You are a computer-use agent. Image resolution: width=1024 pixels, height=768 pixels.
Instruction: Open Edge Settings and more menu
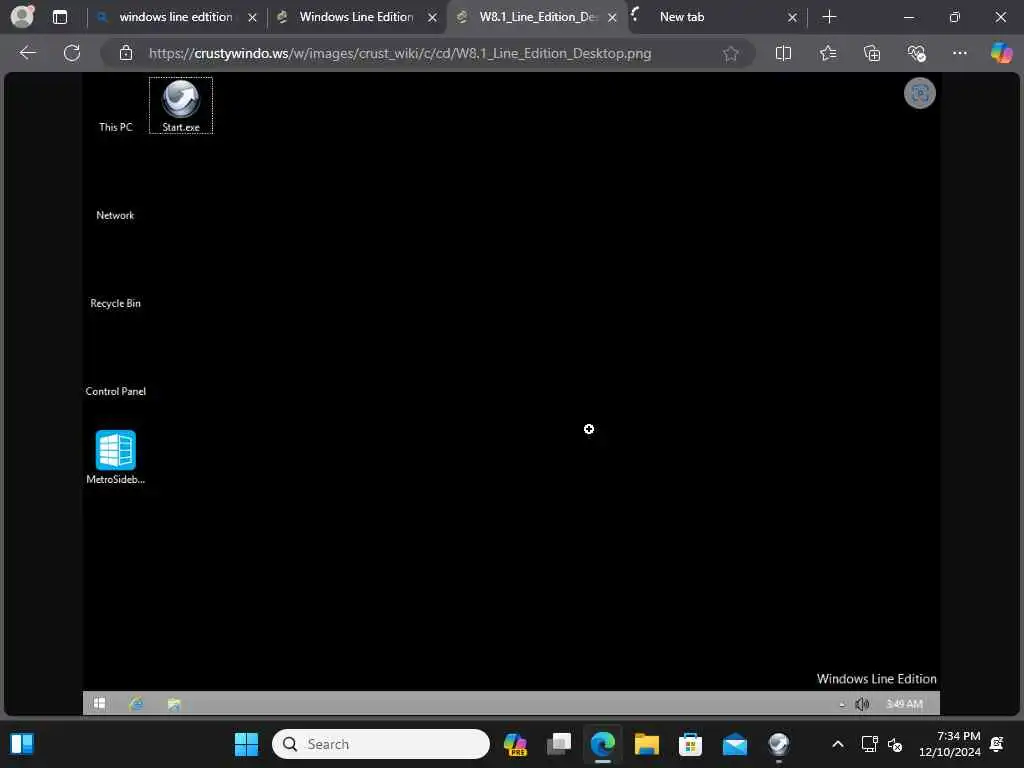[959, 53]
